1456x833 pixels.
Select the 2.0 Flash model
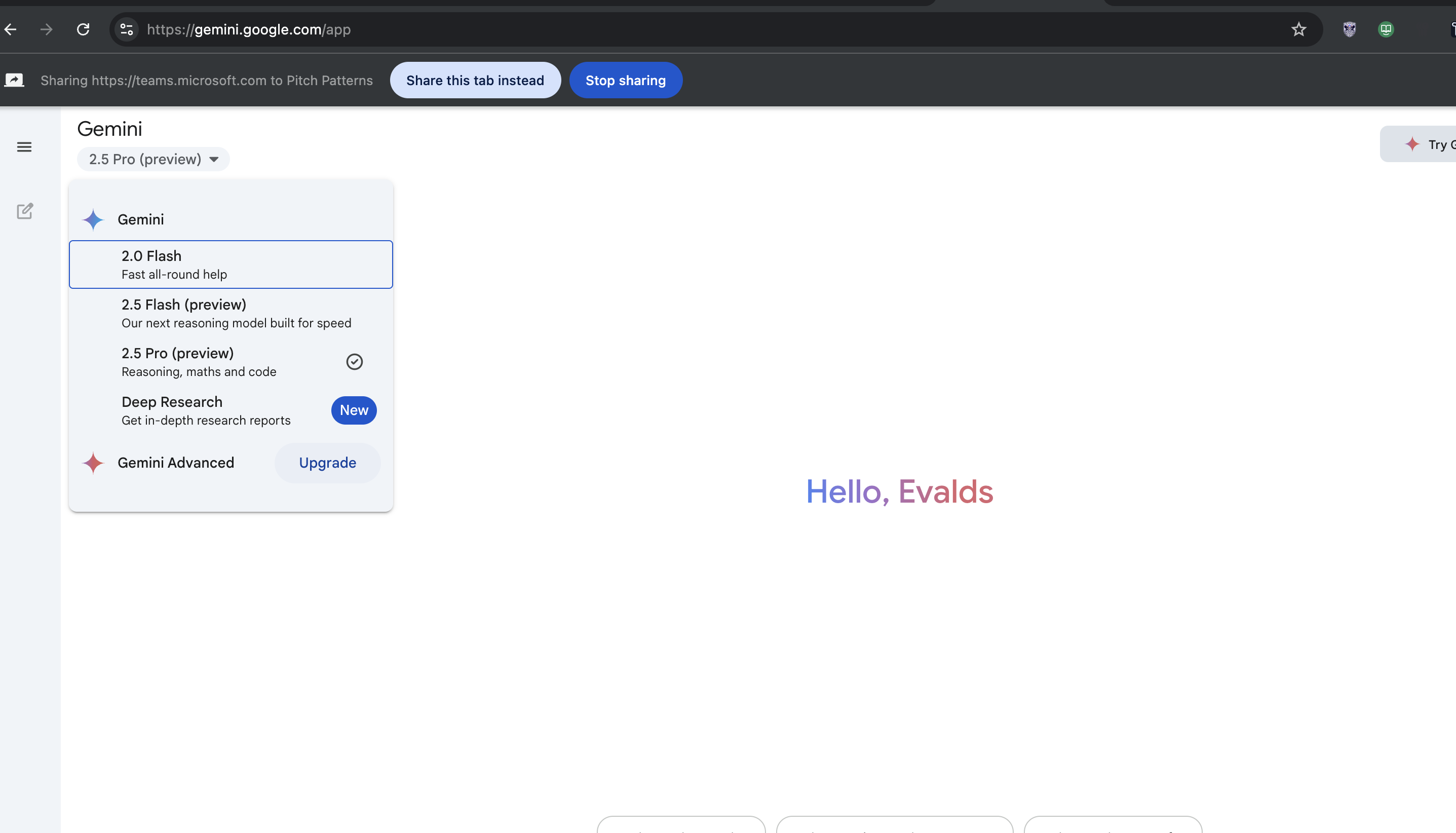click(x=231, y=264)
